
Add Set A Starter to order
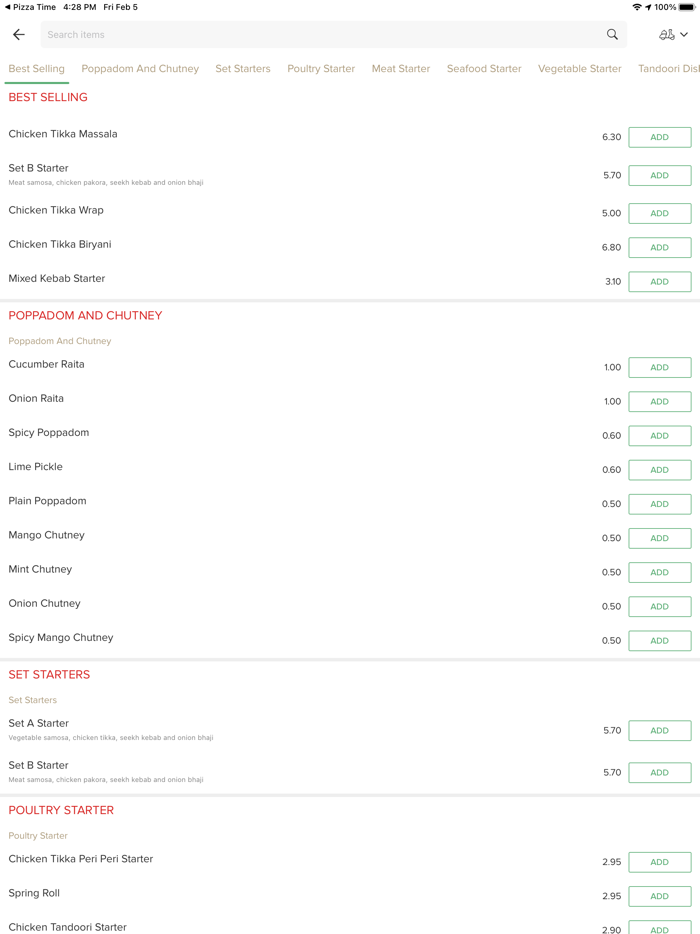(659, 731)
